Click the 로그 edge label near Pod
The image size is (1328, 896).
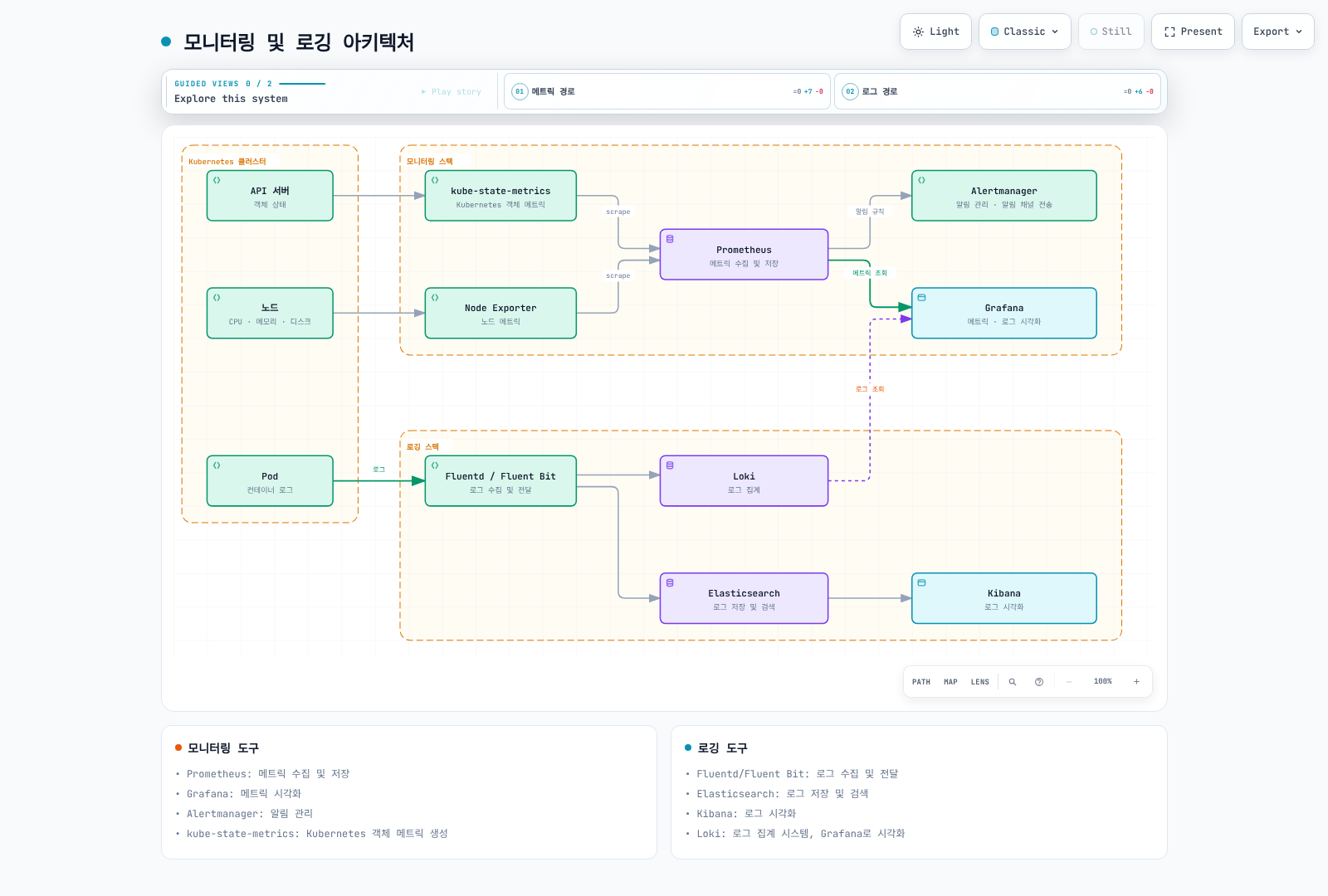pos(379,470)
